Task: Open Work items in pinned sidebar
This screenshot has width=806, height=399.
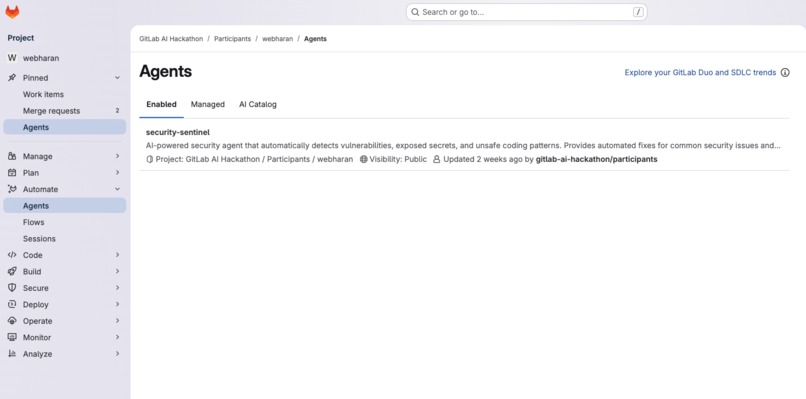Action: [64, 95]
